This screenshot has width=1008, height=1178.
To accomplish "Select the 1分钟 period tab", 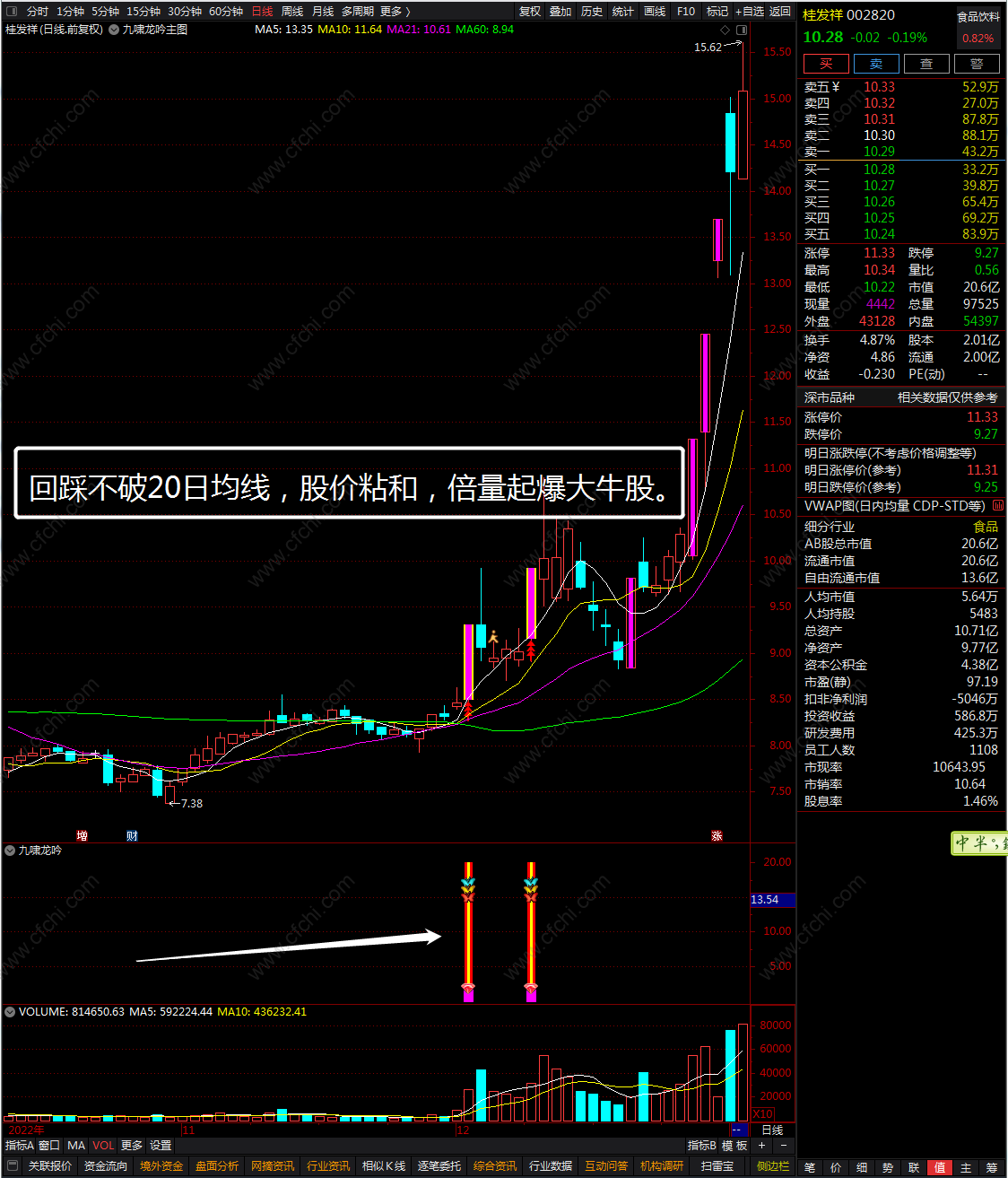I will (70, 12).
